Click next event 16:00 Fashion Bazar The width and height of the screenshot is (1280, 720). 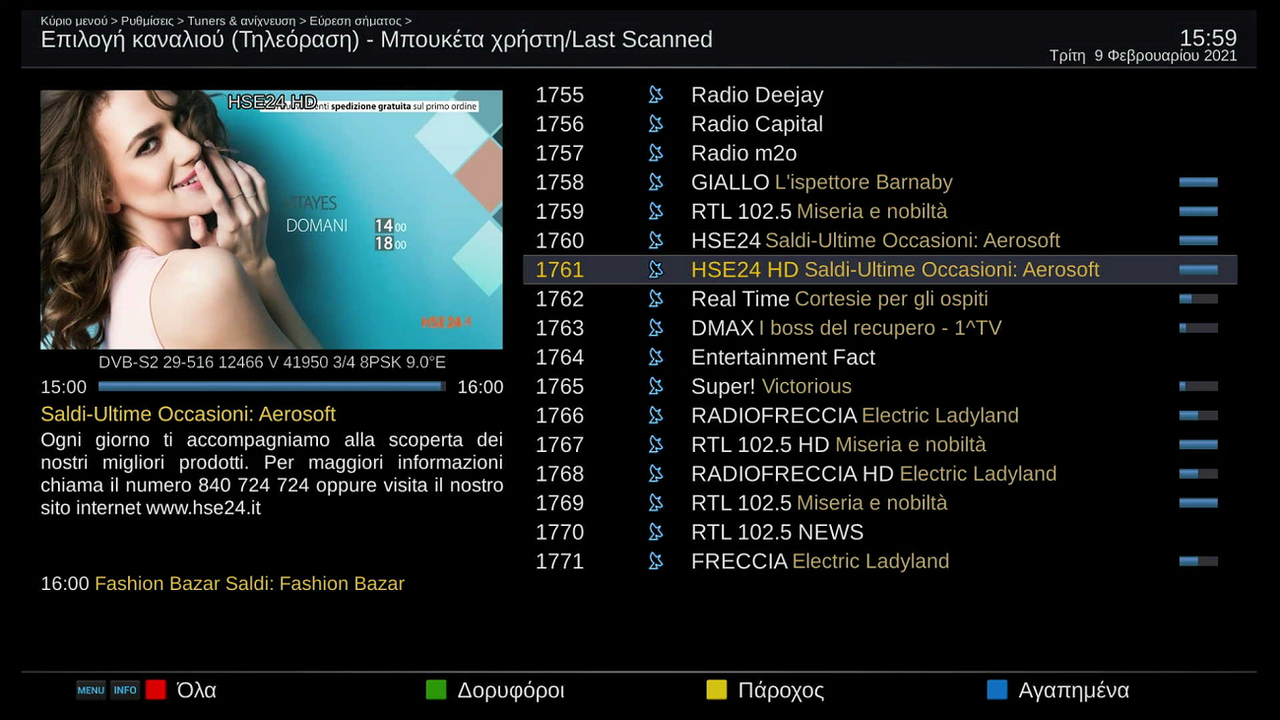[222, 583]
